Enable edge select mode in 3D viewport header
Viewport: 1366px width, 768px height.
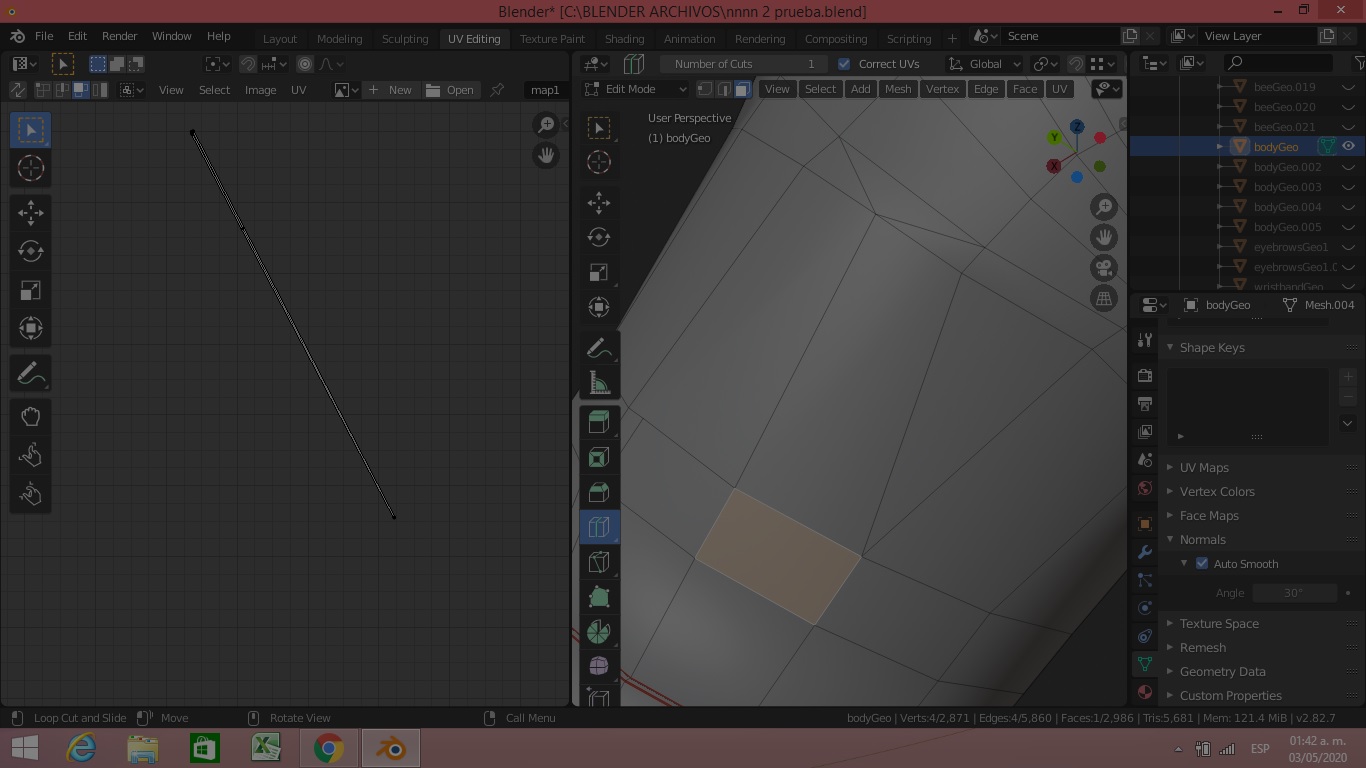(x=723, y=89)
